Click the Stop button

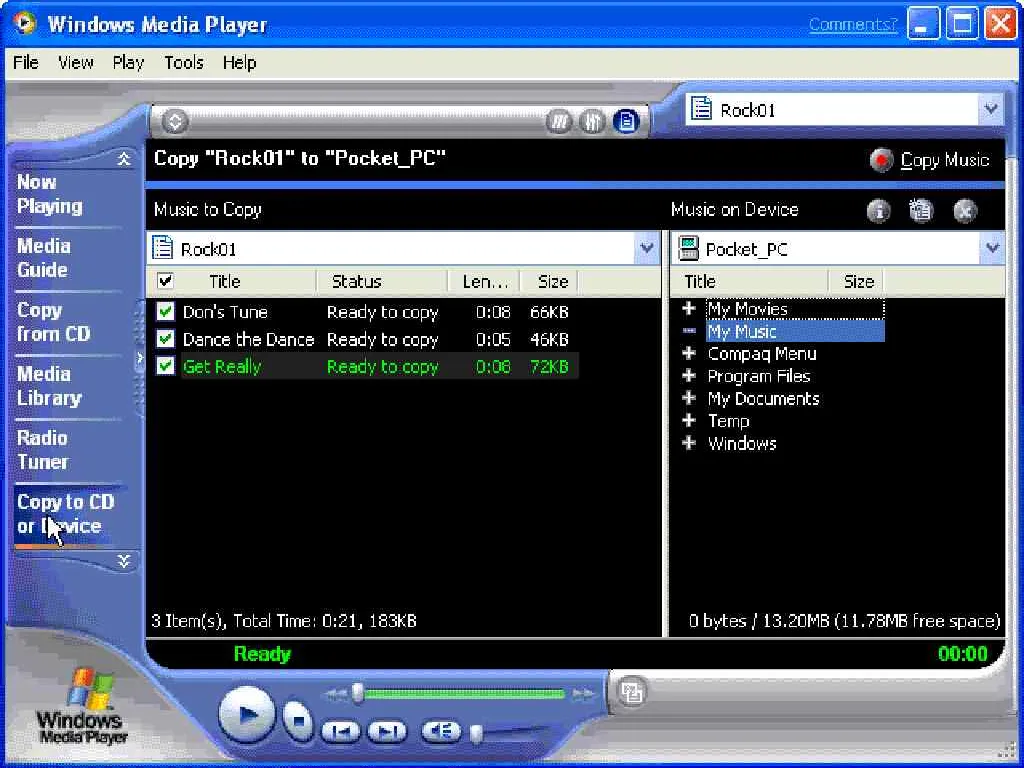coord(297,720)
